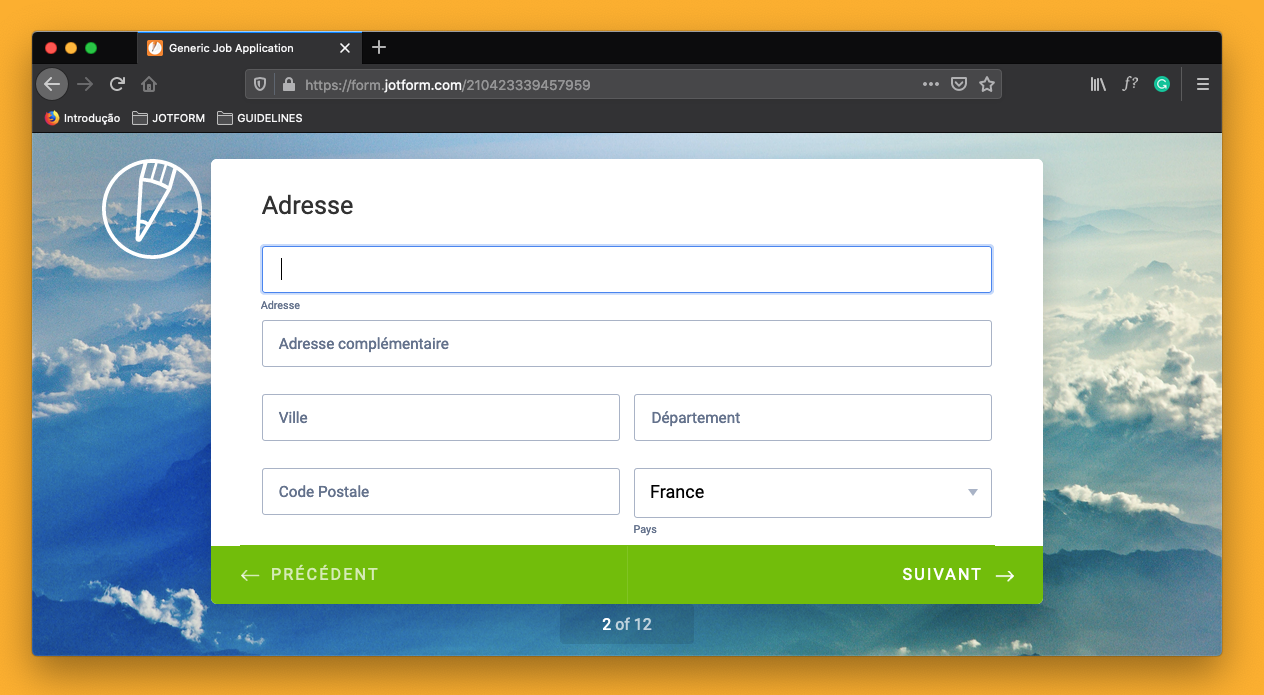Click the tracking protection shield icon
The image size is (1264, 695).
tap(260, 85)
